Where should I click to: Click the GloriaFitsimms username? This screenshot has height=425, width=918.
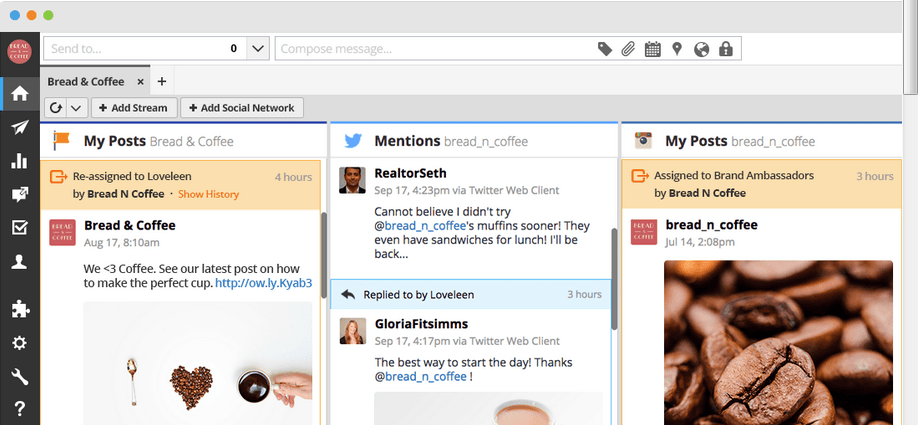pos(421,324)
